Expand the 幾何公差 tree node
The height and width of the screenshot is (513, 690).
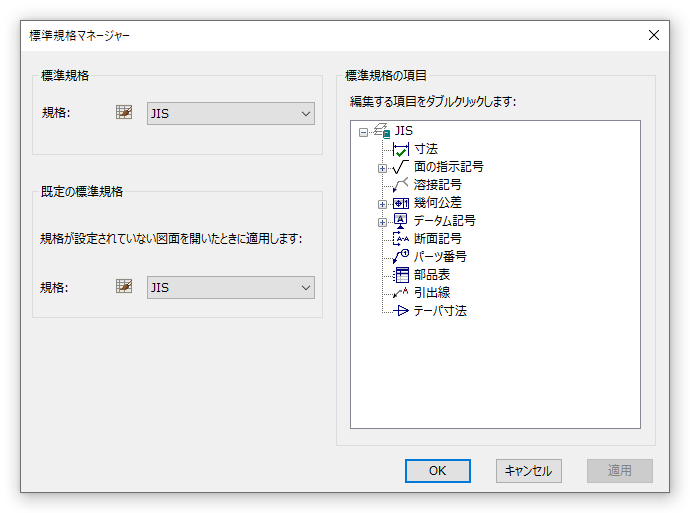click(382, 204)
